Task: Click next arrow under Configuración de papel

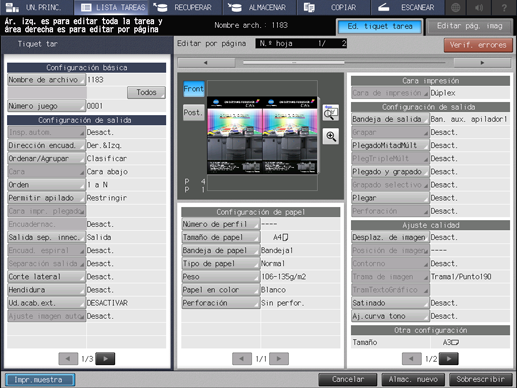Action: tap(279, 359)
